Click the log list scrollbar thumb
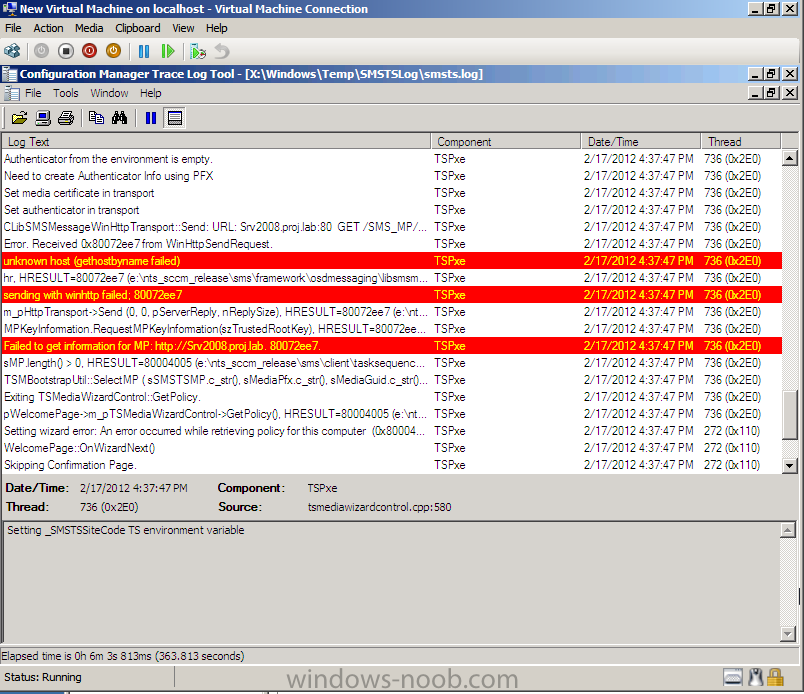804x694 pixels. 790,415
